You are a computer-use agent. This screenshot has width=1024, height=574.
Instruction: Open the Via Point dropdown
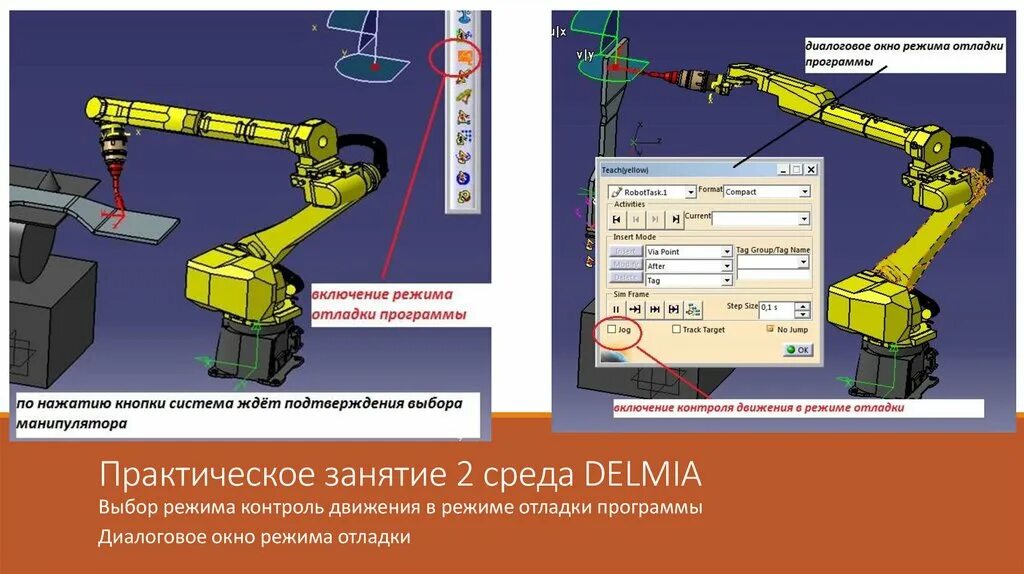coord(726,251)
